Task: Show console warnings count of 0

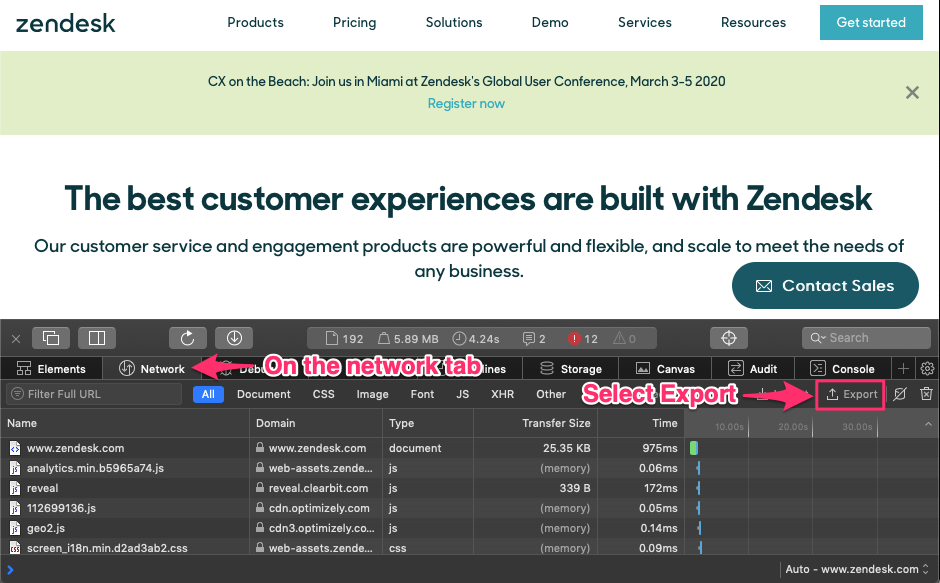Action: coord(624,339)
